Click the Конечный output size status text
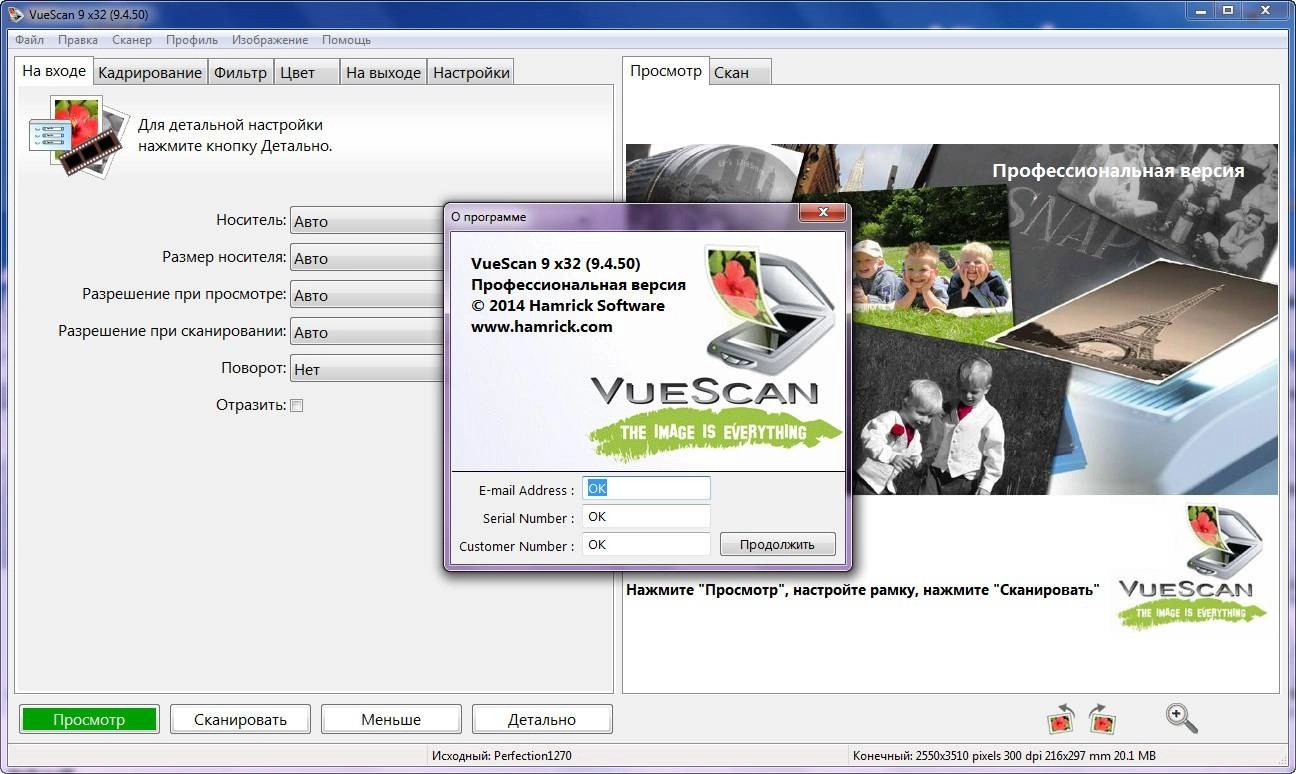Screen dimensions: 1296x774 [x=1004, y=756]
